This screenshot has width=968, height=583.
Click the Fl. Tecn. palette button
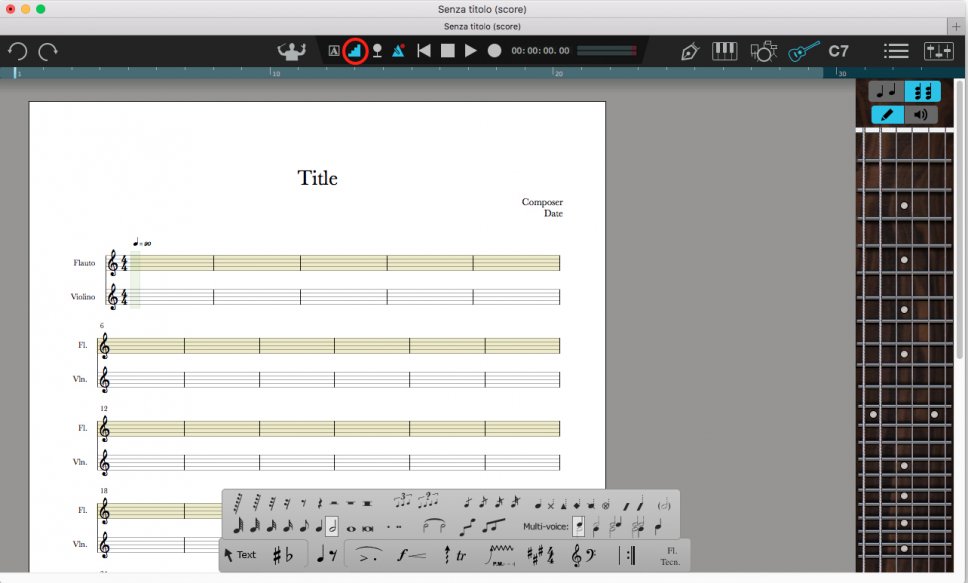(x=670, y=555)
